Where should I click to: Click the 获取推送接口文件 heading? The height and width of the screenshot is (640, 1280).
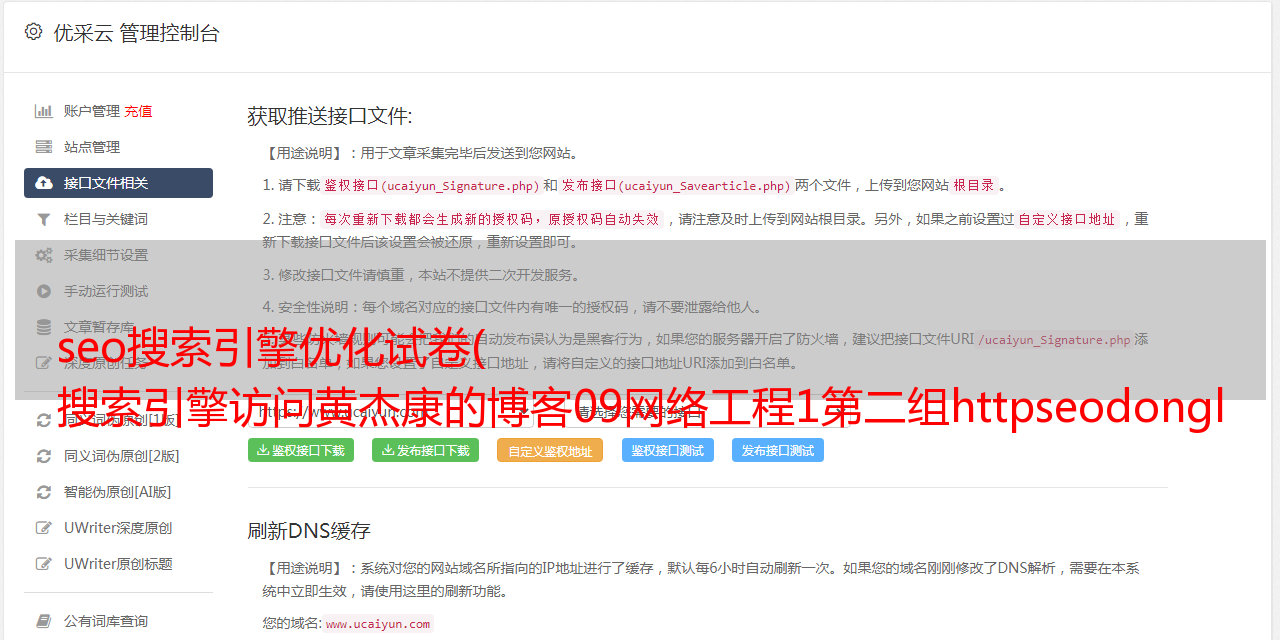[x=330, y=116]
